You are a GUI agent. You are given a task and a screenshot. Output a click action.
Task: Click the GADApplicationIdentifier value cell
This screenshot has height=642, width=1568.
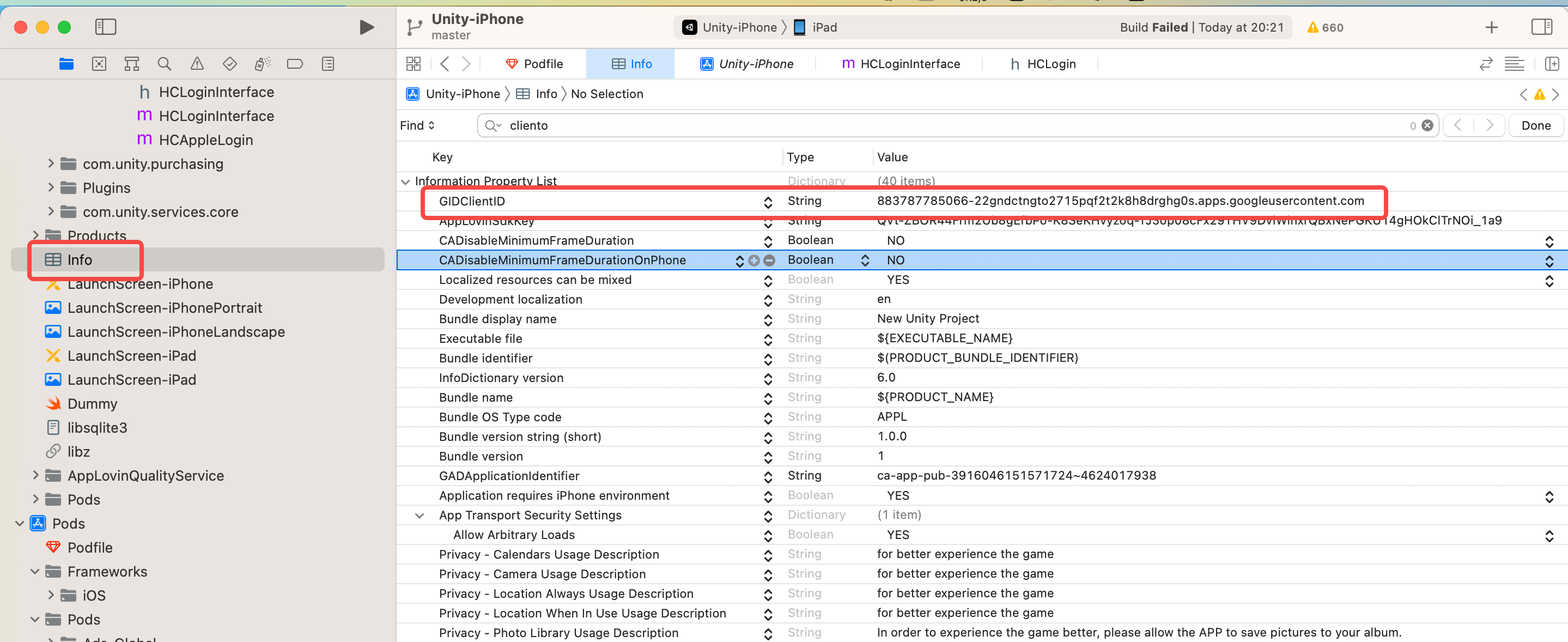point(1016,475)
